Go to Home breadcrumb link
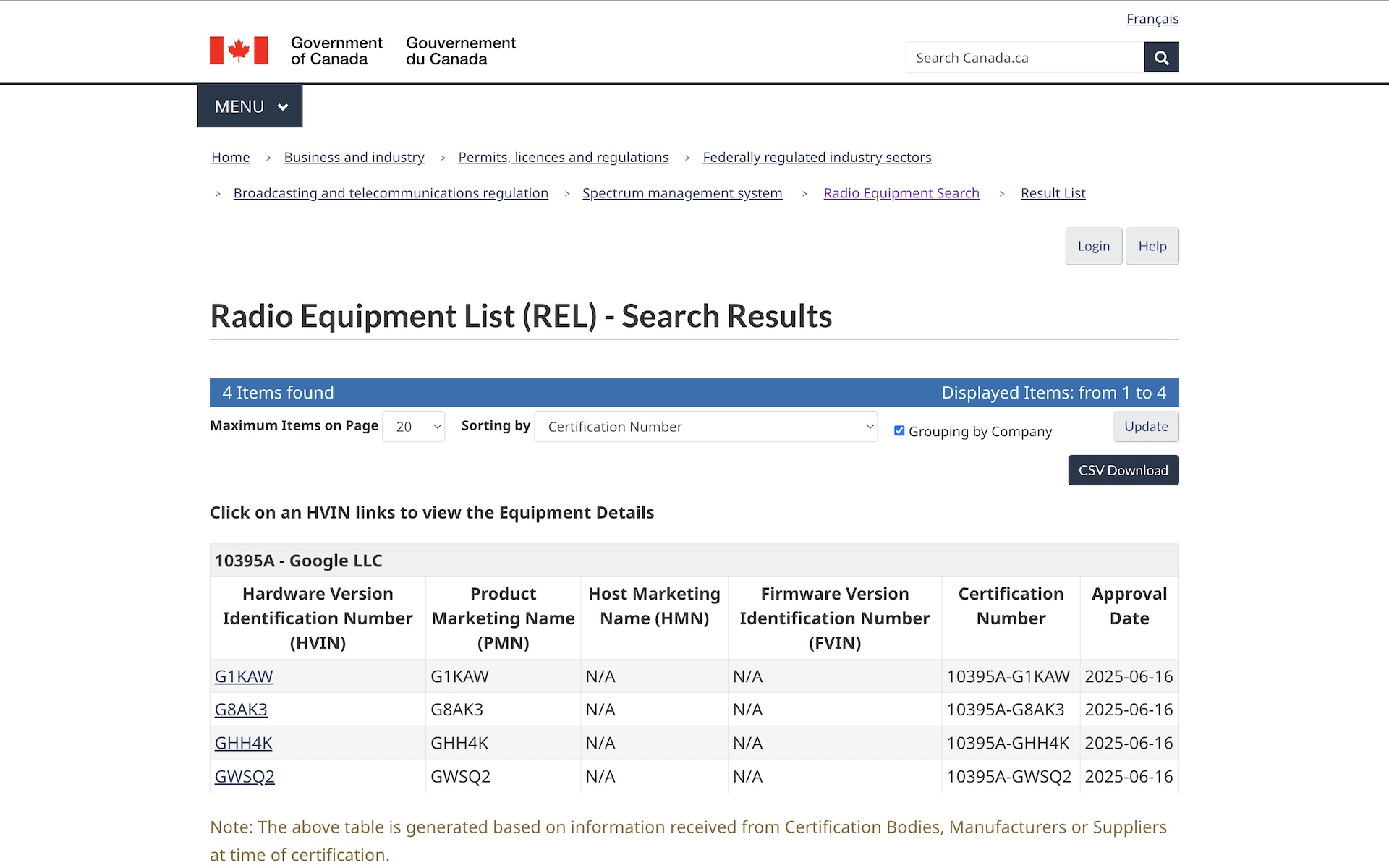Viewport: 1389px width, 868px height. click(231, 157)
